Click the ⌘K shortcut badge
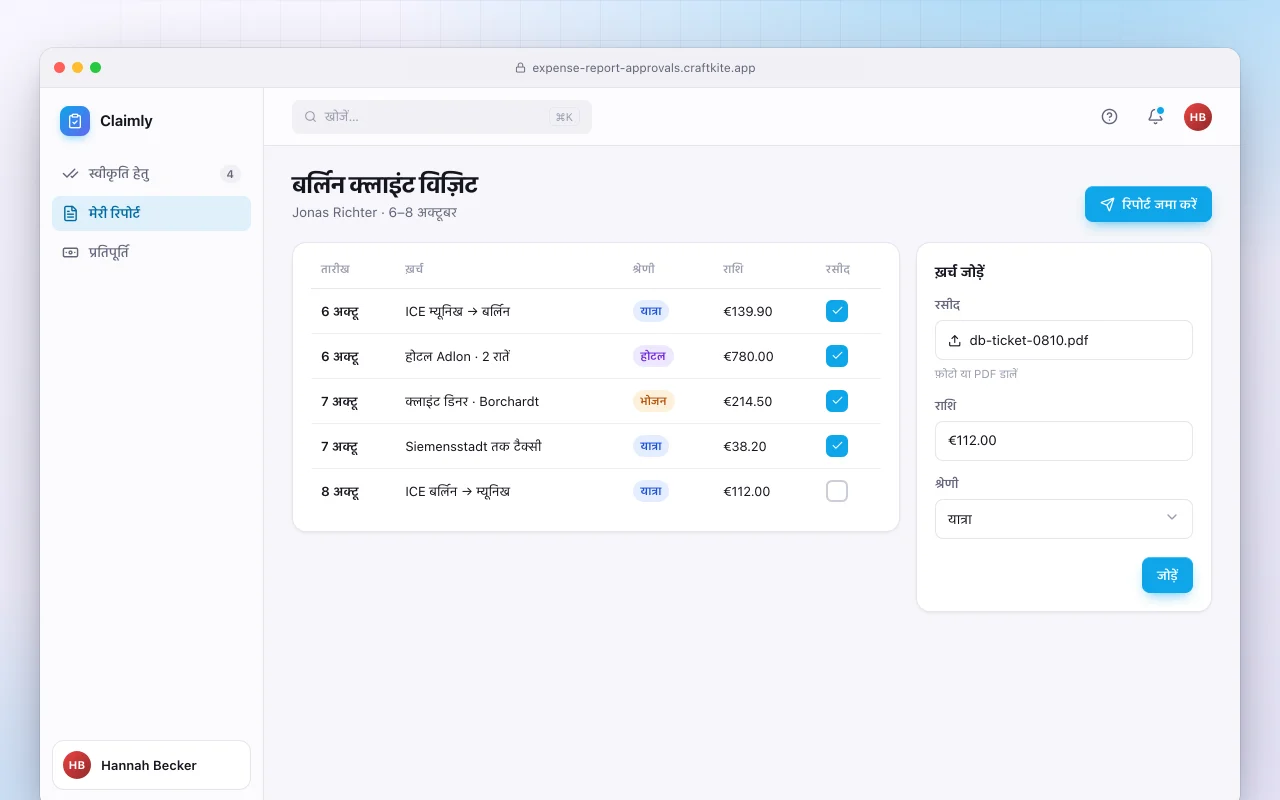This screenshot has width=1280, height=800. tap(564, 117)
